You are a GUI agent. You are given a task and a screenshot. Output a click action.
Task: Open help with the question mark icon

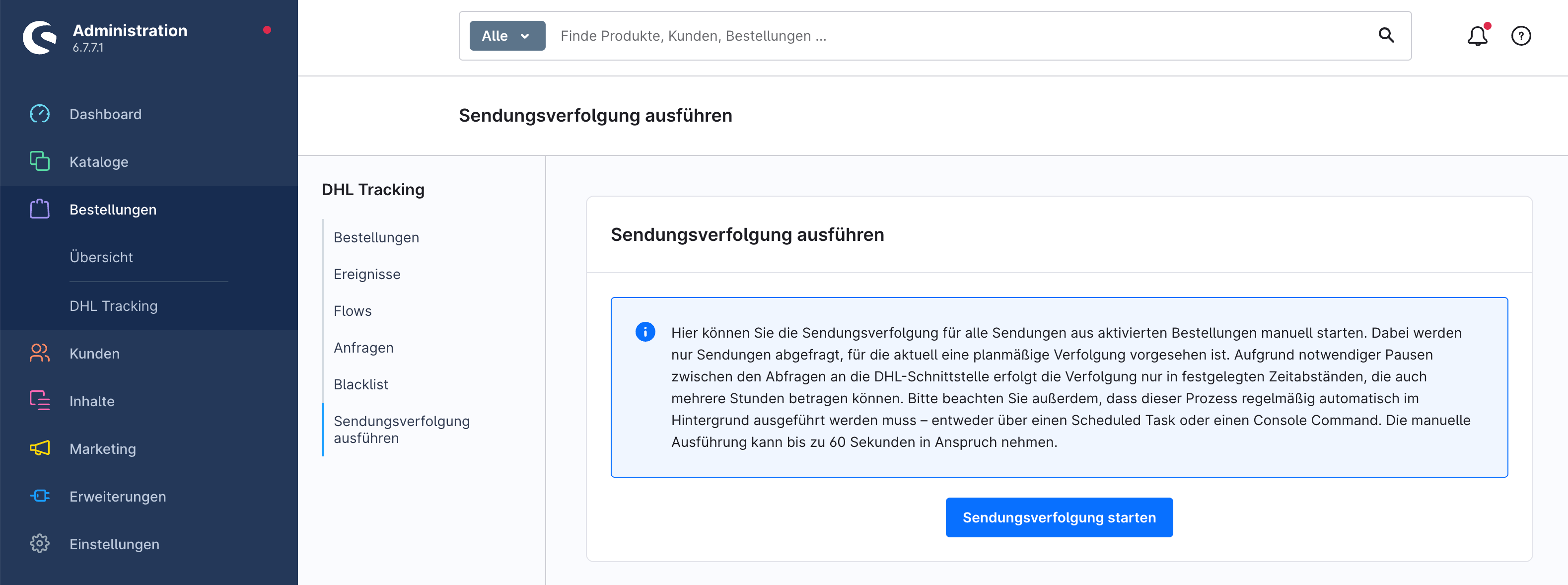click(x=1520, y=36)
